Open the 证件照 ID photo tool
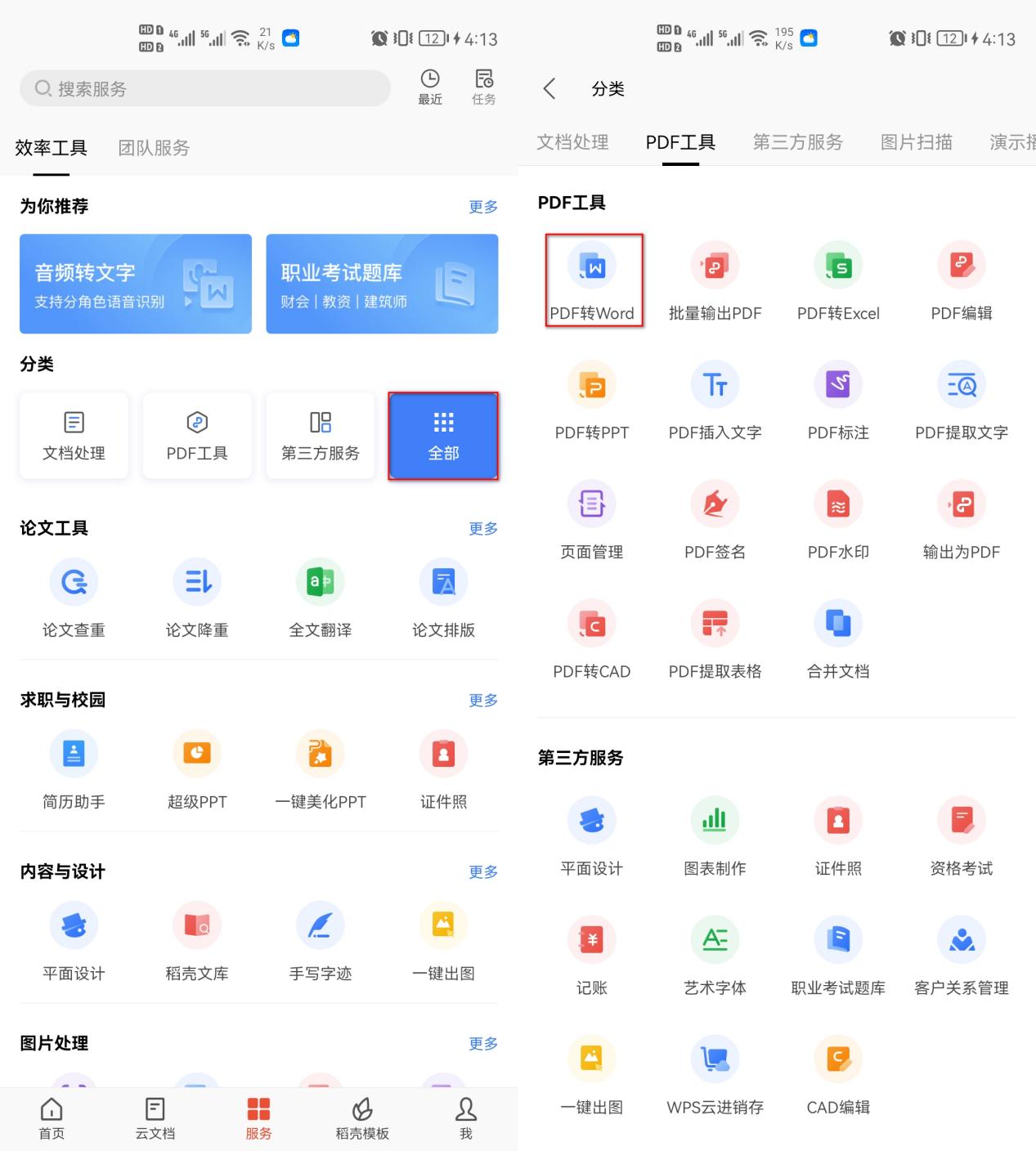This screenshot has width=1036, height=1151. pos(443,768)
